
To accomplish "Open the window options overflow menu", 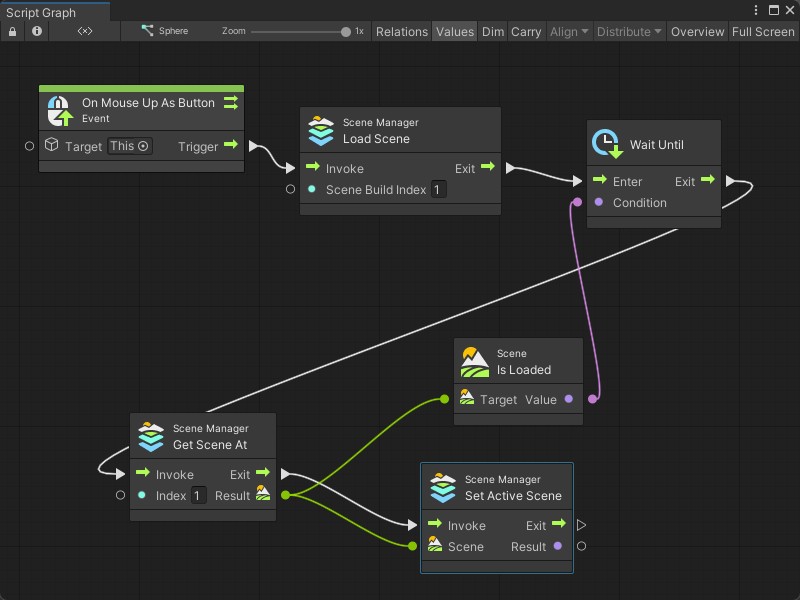I will pyautogui.click(x=757, y=10).
